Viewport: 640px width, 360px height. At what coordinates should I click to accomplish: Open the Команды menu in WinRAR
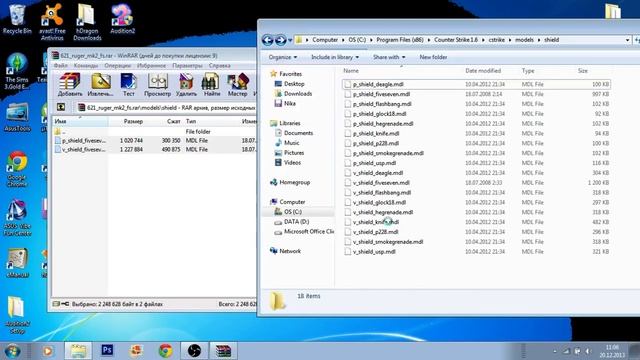click(x=86, y=66)
